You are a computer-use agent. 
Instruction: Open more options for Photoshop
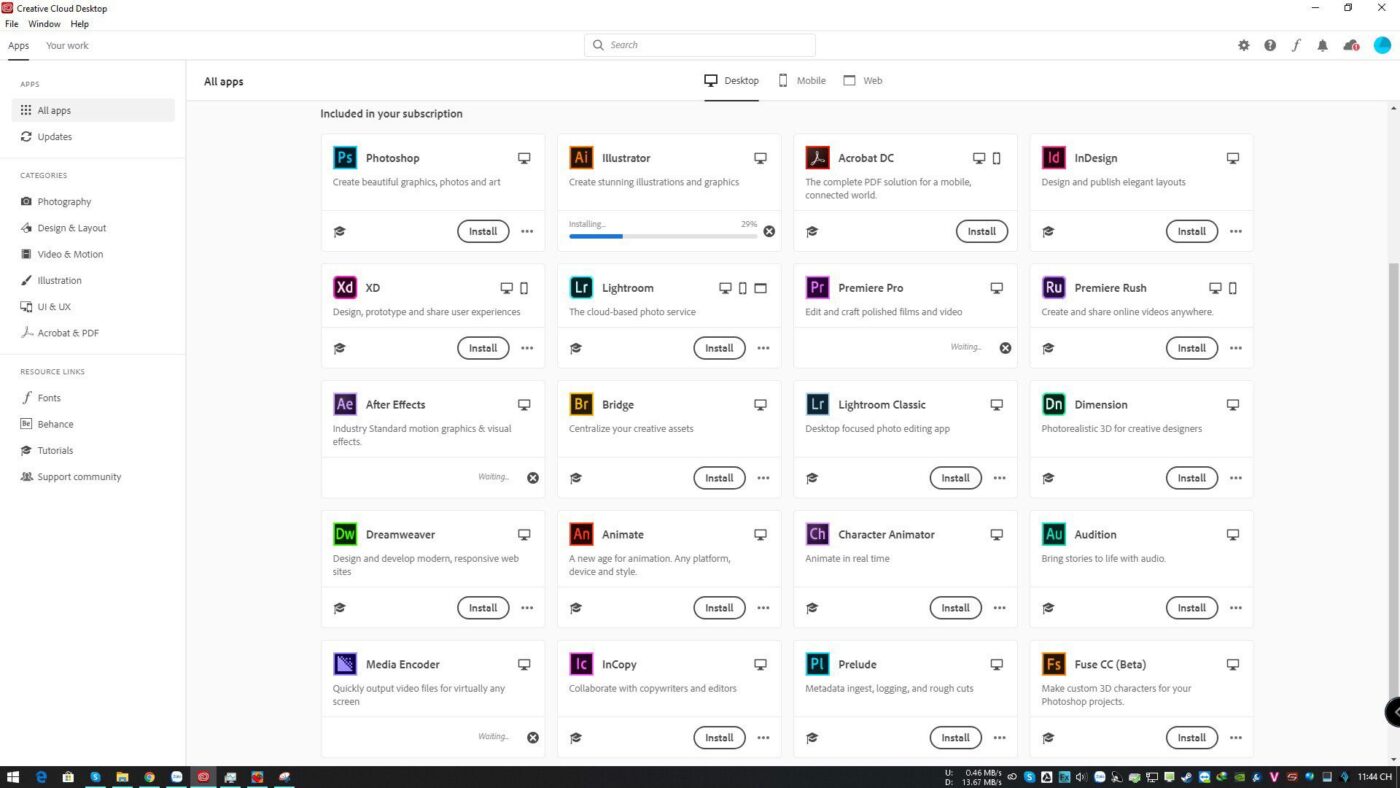pos(527,231)
